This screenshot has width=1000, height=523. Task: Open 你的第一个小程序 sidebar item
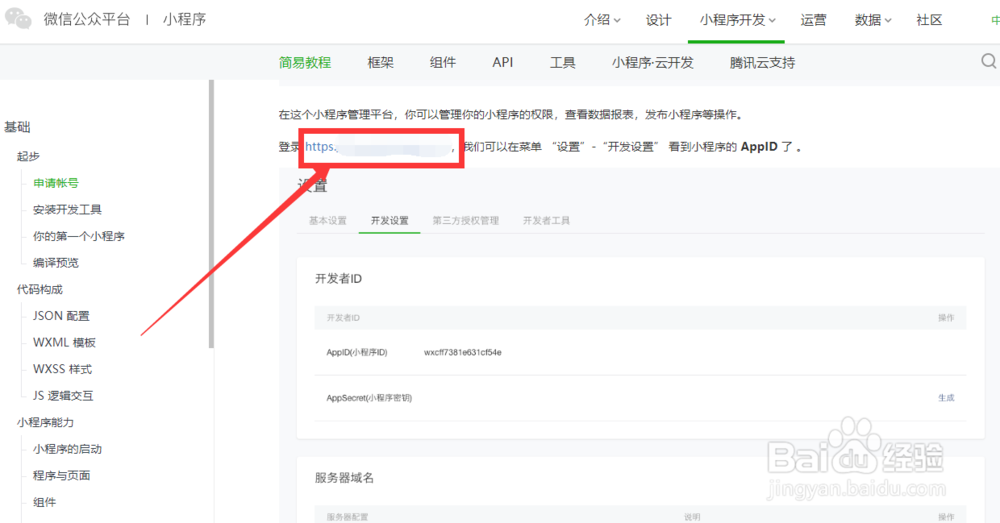click(79, 236)
